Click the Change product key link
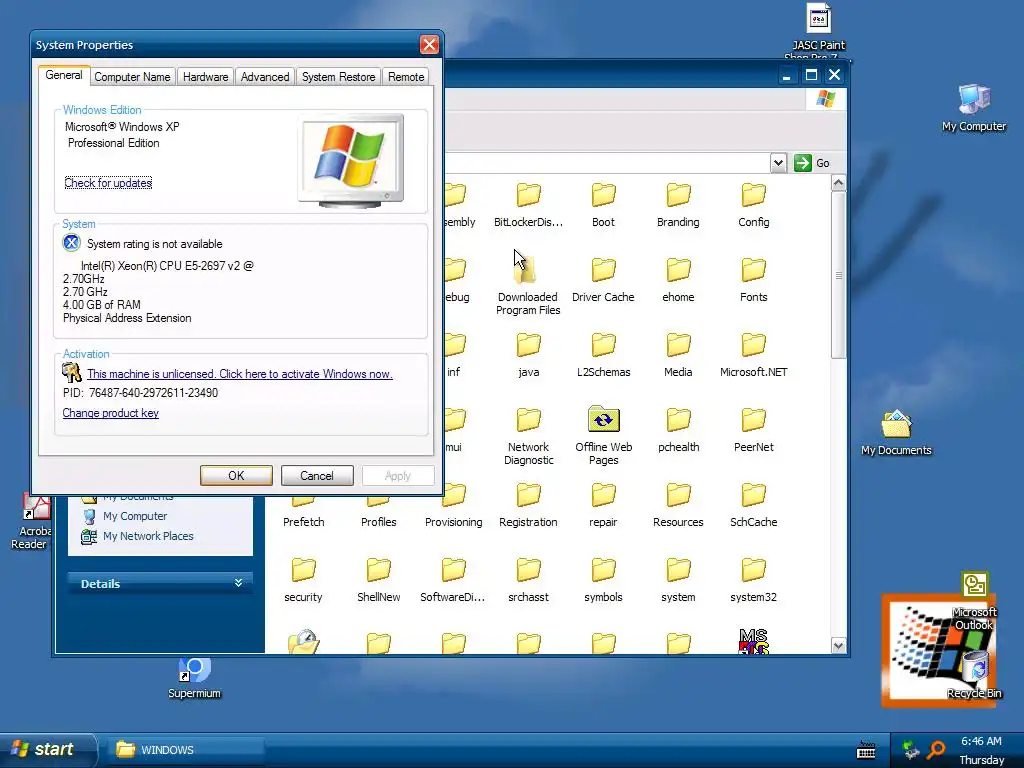 click(110, 413)
